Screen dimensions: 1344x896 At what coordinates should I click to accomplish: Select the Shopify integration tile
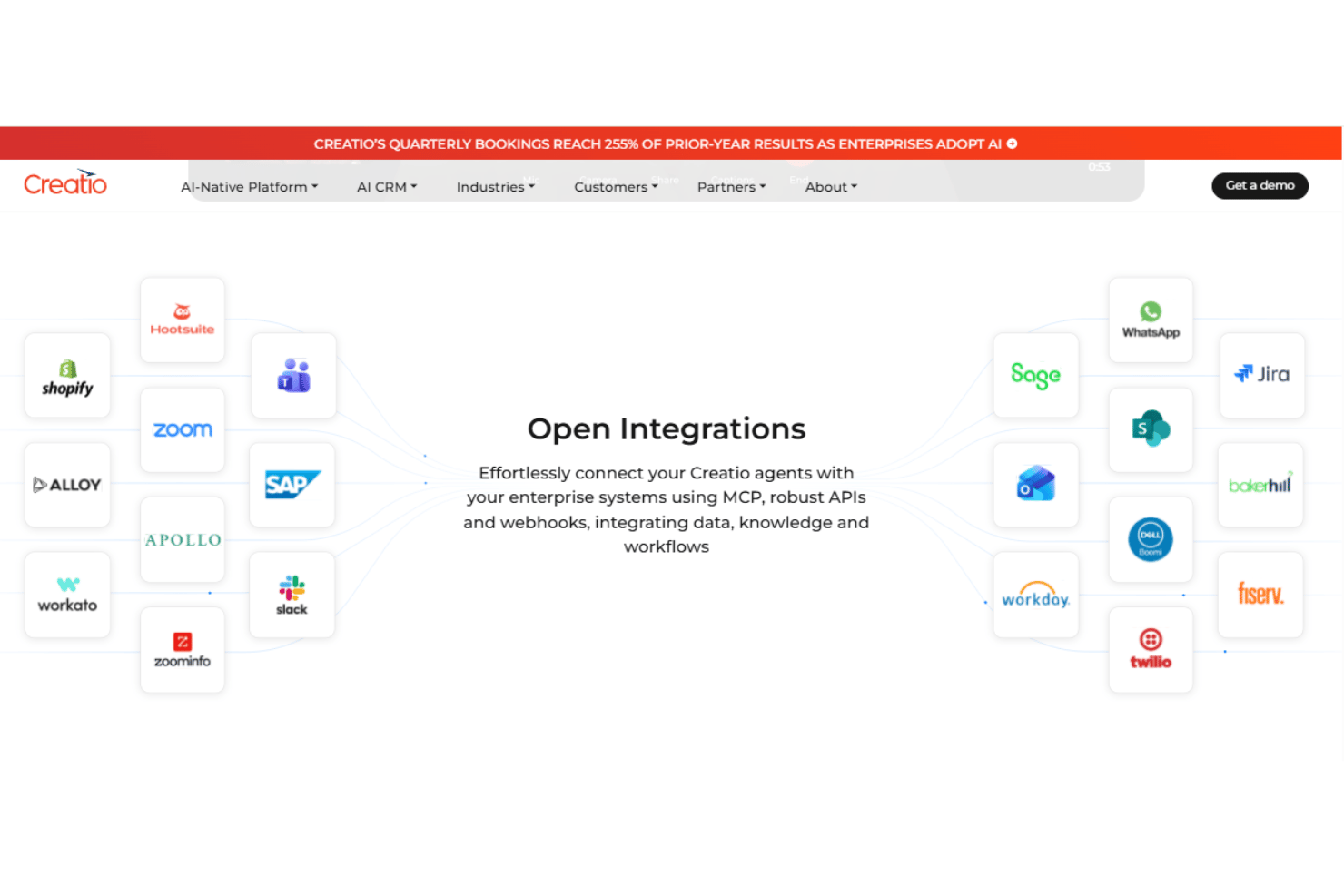[67, 376]
